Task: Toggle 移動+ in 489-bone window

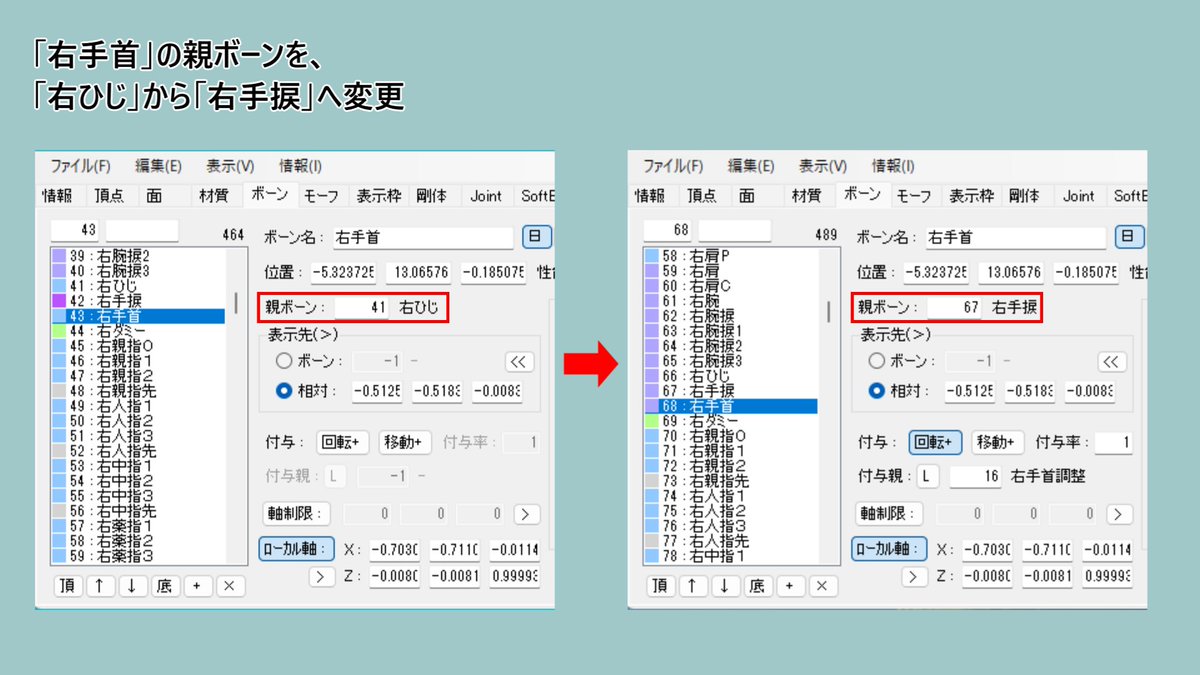Action: [996, 442]
